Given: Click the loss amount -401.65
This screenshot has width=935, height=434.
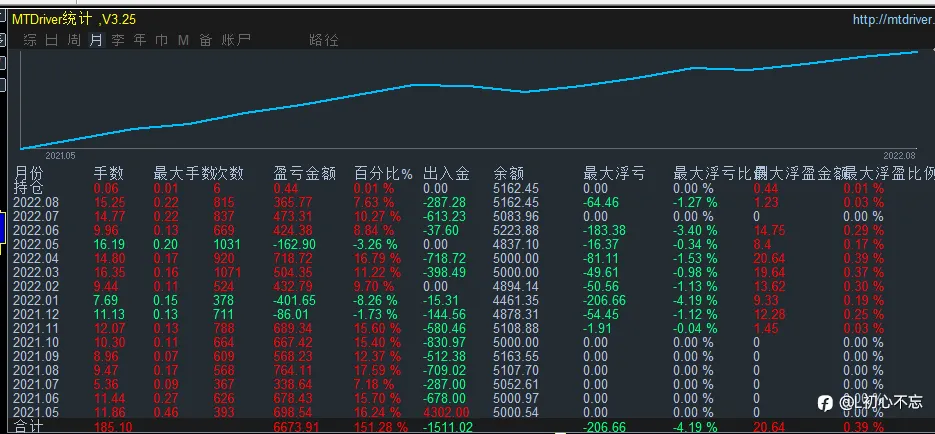Looking at the screenshot, I should click(x=294, y=300).
